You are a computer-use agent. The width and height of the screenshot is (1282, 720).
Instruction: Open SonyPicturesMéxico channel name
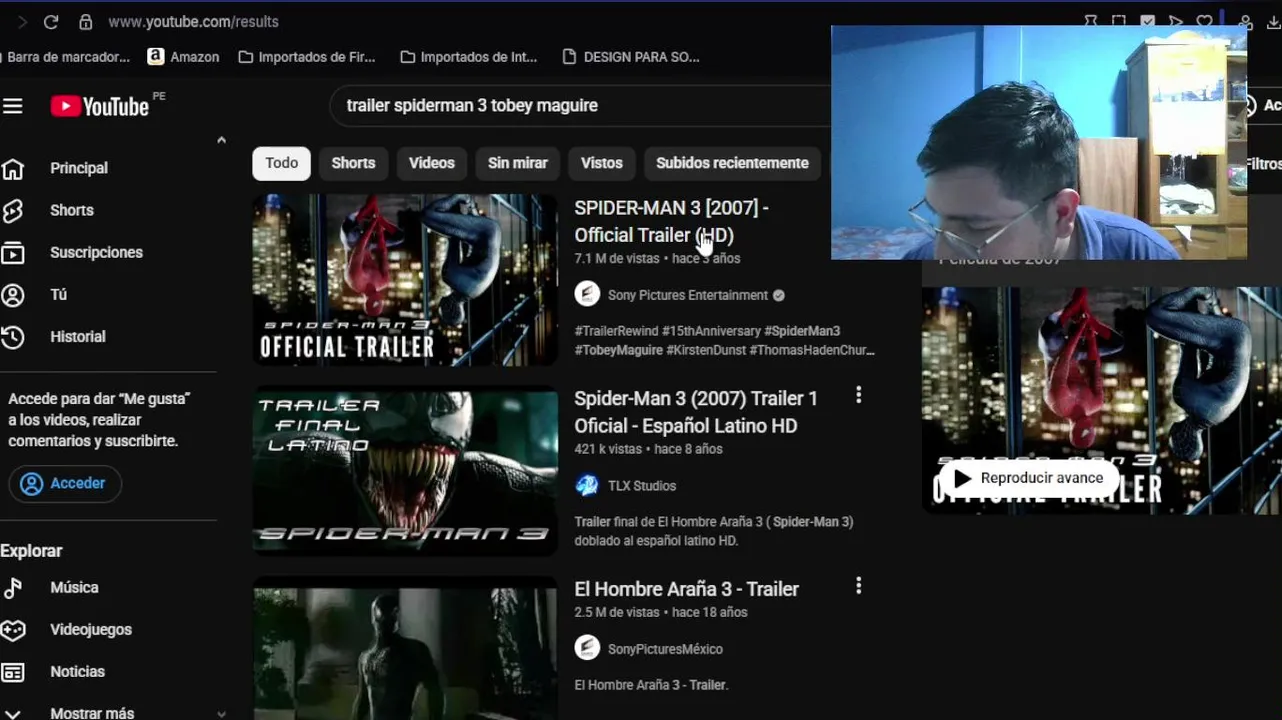[665, 649]
